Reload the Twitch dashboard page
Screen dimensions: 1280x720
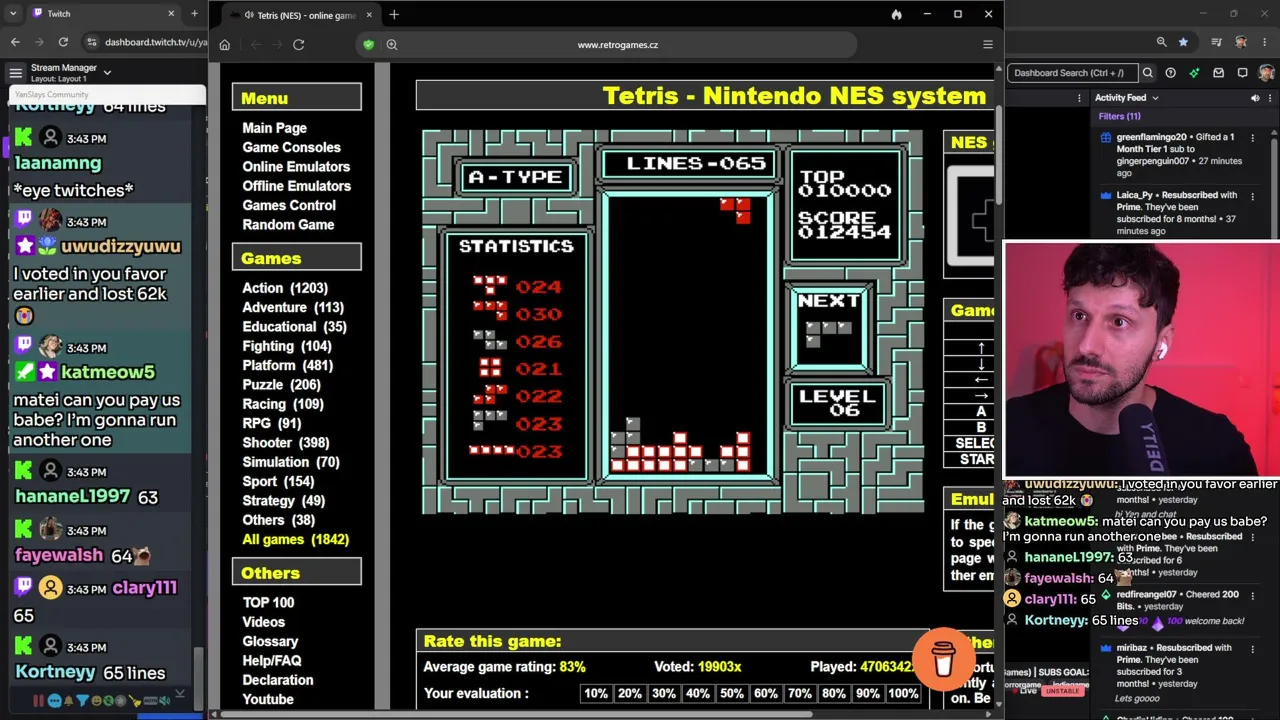63,42
